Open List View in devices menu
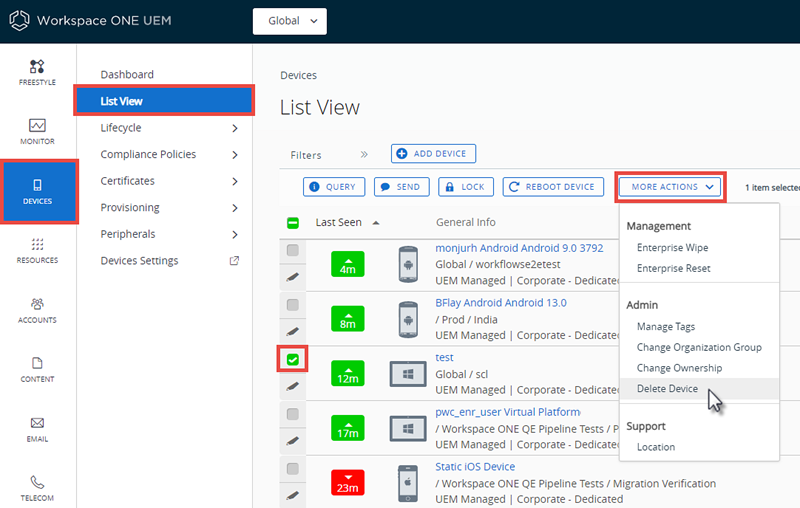 (x=164, y=101)
